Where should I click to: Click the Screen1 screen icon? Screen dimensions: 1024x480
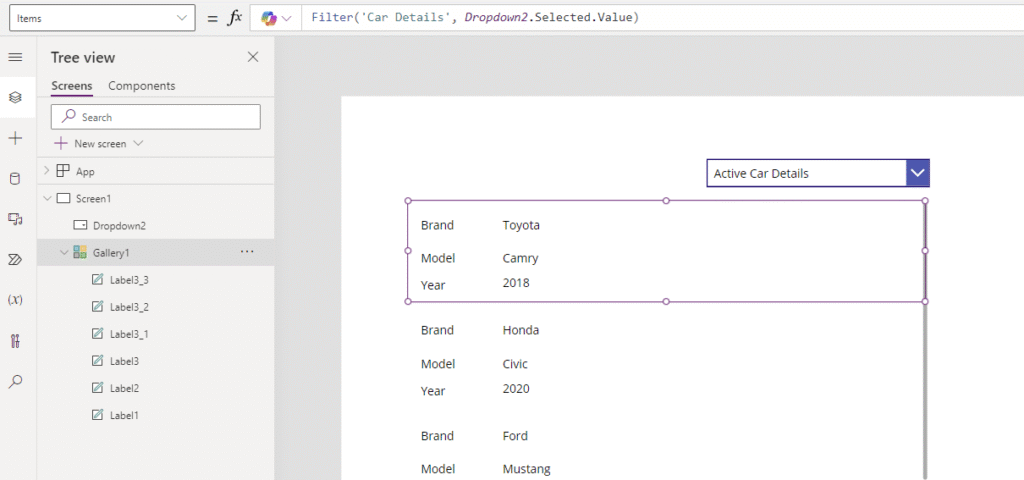point(63,198)
